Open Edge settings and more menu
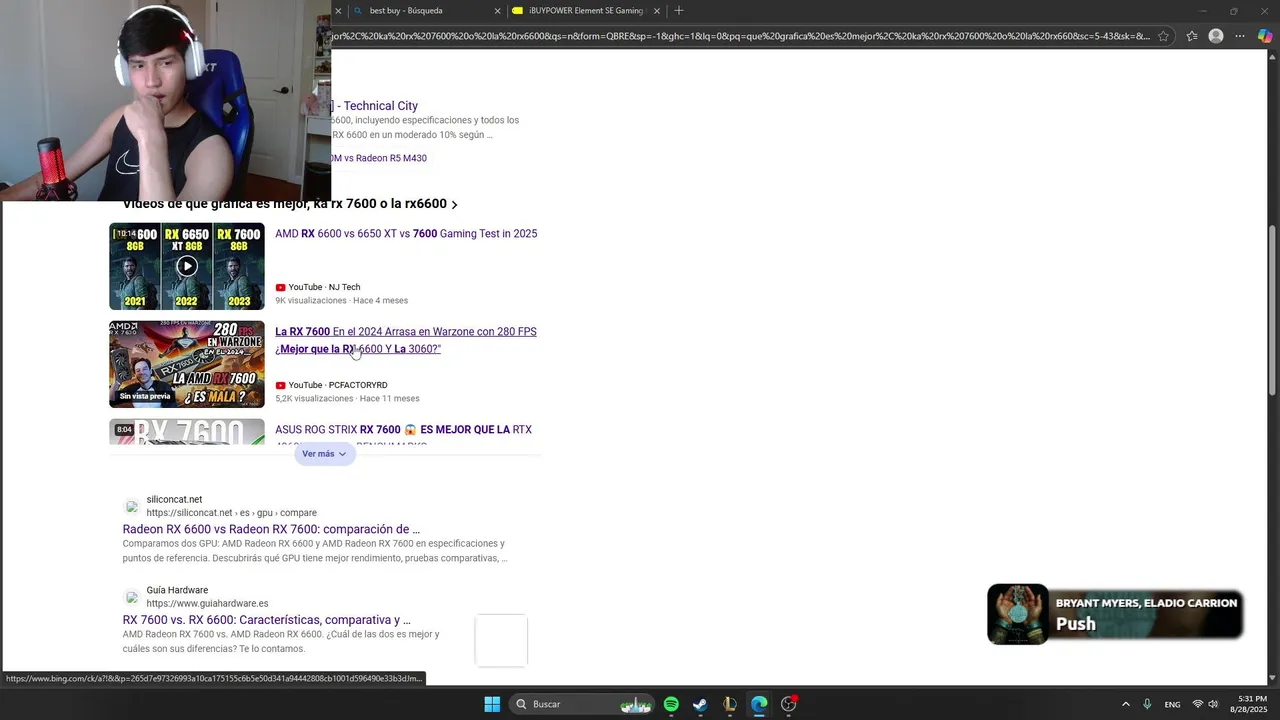 click(x=1240, y=36)
